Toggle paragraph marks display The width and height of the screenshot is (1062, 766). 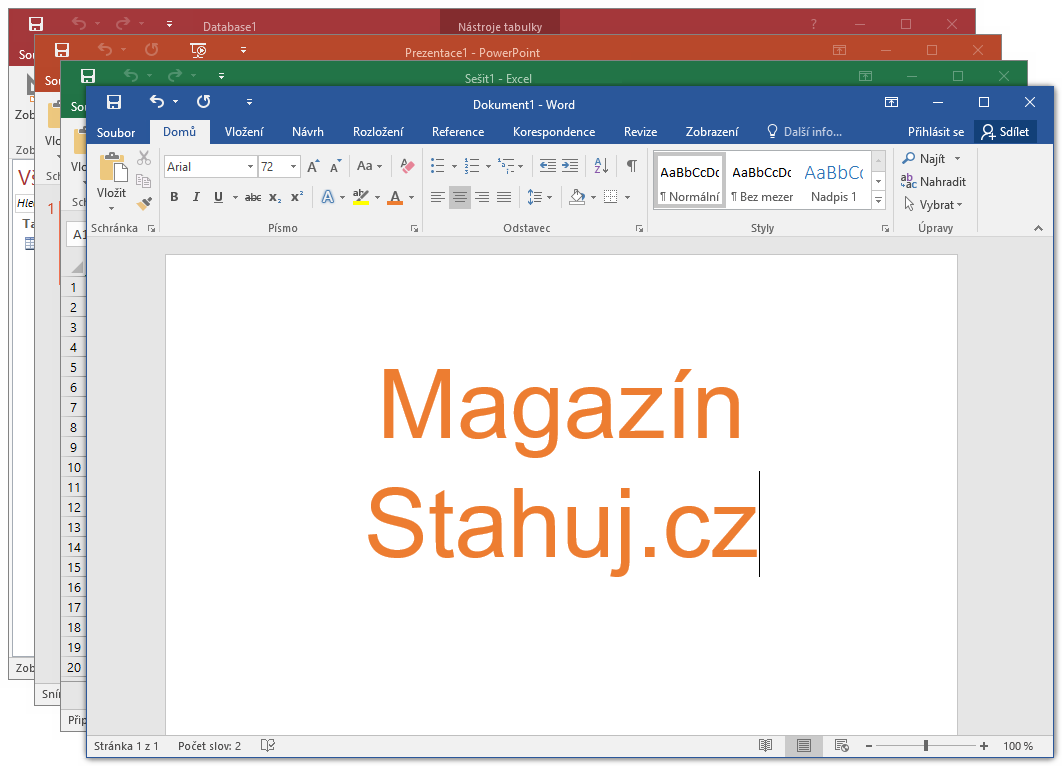[x=631, y=166]
